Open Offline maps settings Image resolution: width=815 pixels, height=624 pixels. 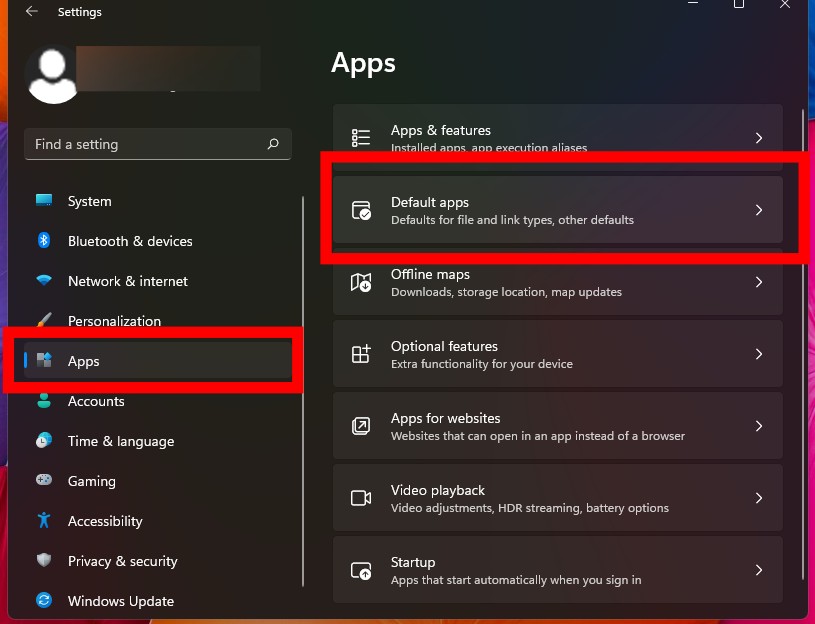tap(558, 282)
